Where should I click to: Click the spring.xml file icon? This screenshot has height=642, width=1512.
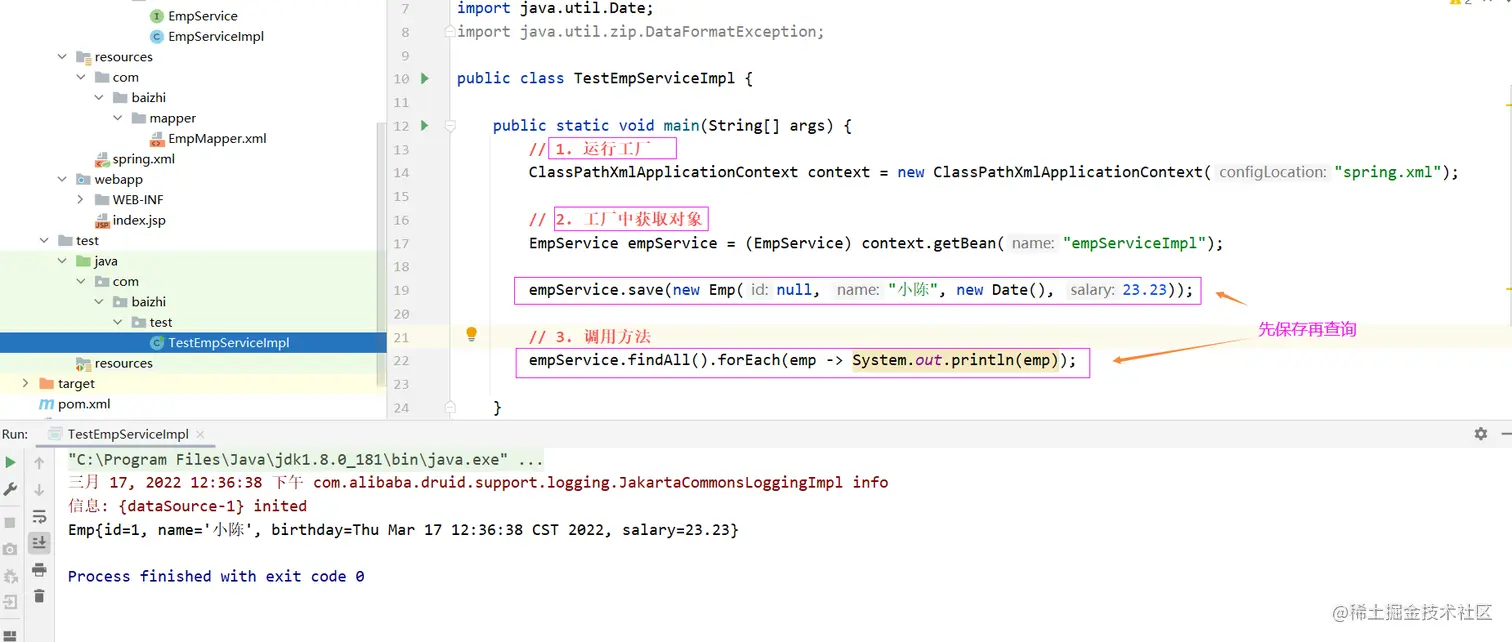coord(102,159)
